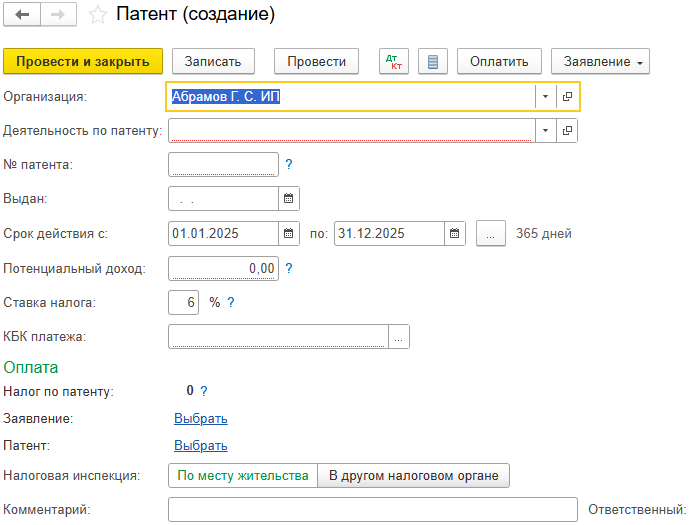
Task: Show help for Потенциальный доход
Action: point(289,268)
